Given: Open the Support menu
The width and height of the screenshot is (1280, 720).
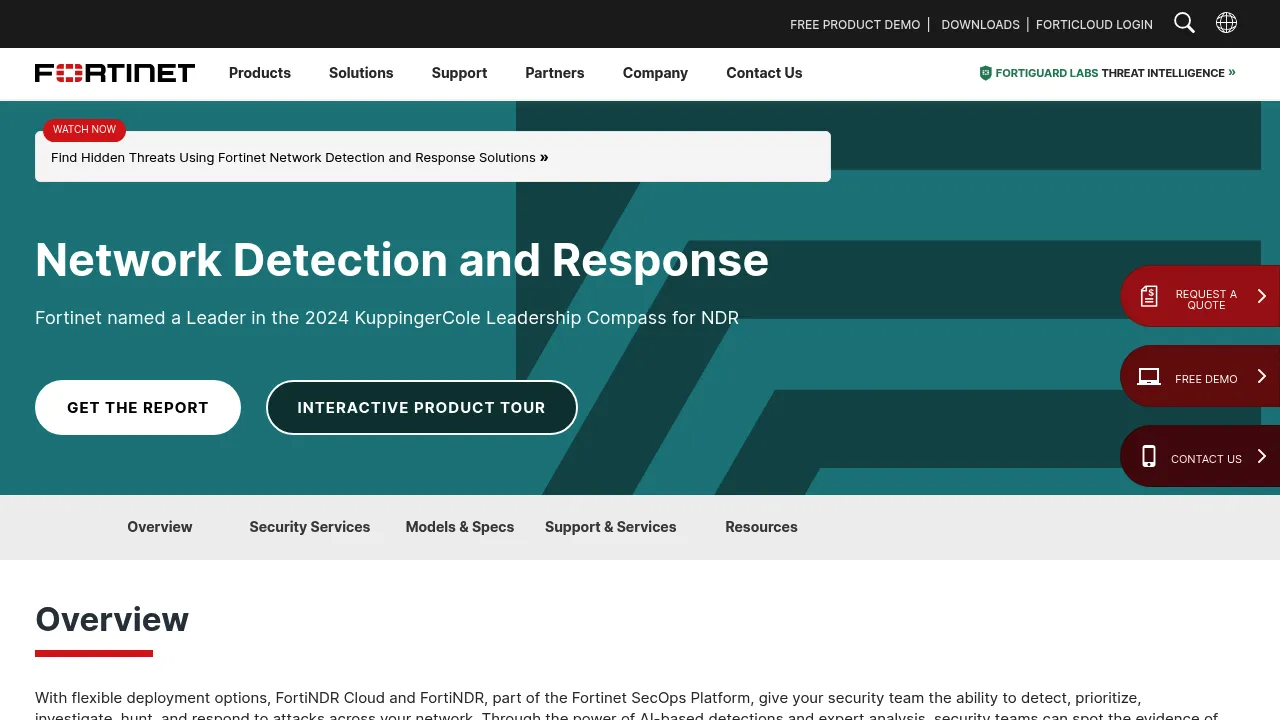Looking at the screenshot, I should [459, 73].
